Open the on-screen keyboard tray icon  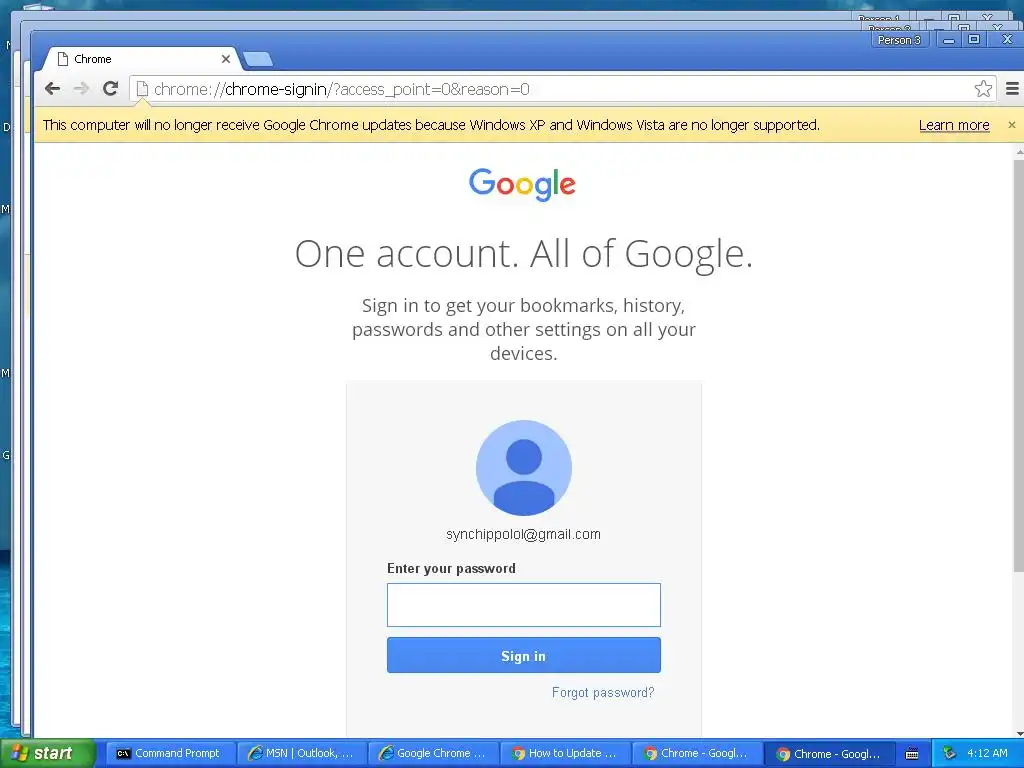tap(912, 754)
